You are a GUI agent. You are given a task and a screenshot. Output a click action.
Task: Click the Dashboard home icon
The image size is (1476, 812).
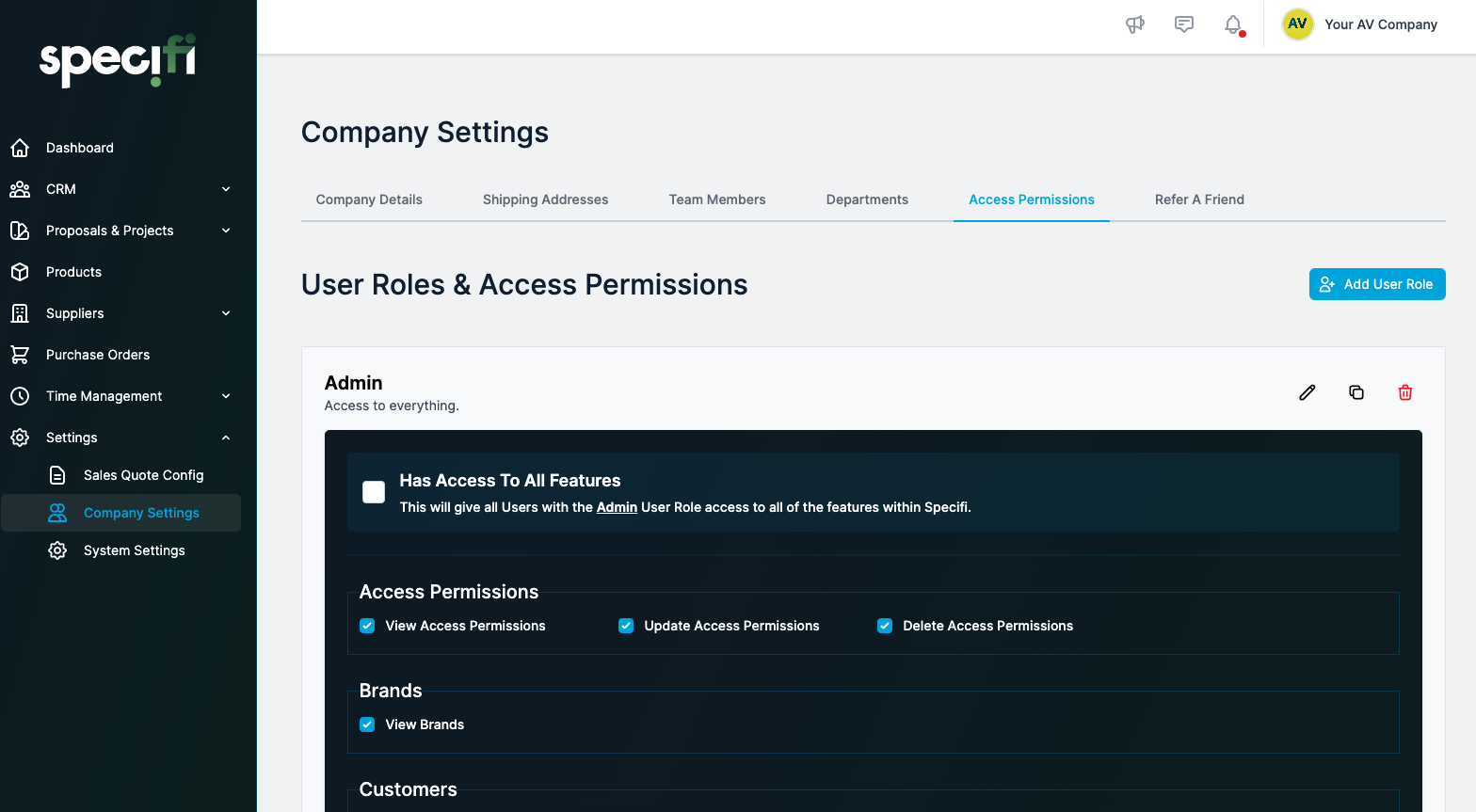click(x=20, y=148)
